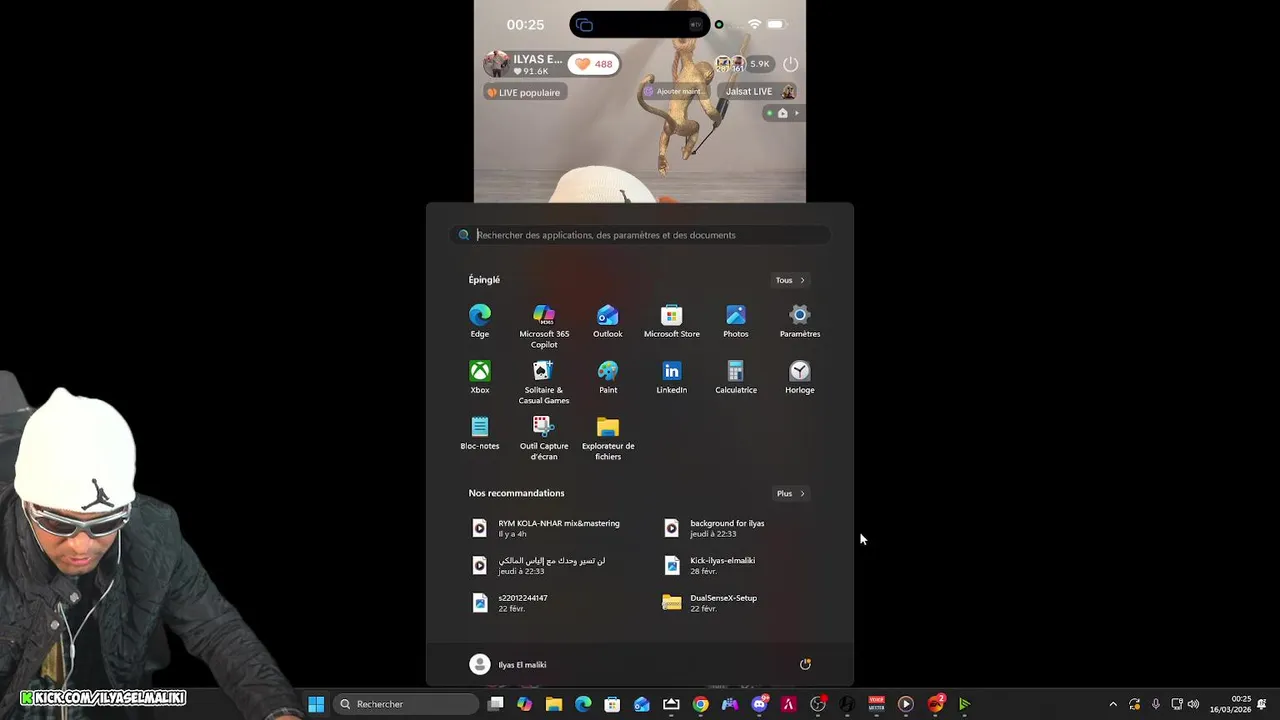
Task: Launch Calculatrice app
Action: (736, 377)
